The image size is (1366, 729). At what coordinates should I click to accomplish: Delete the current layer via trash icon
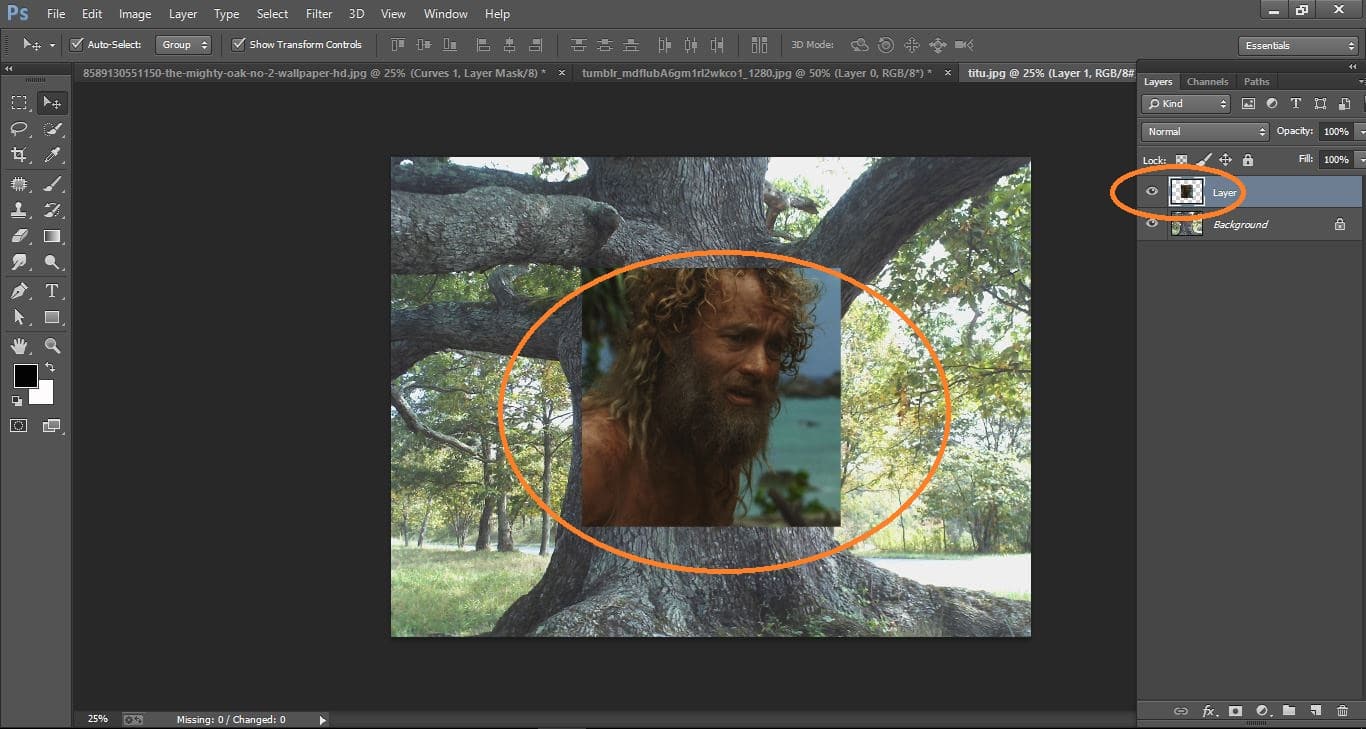pyautogui.click(x=1344, y=711)
